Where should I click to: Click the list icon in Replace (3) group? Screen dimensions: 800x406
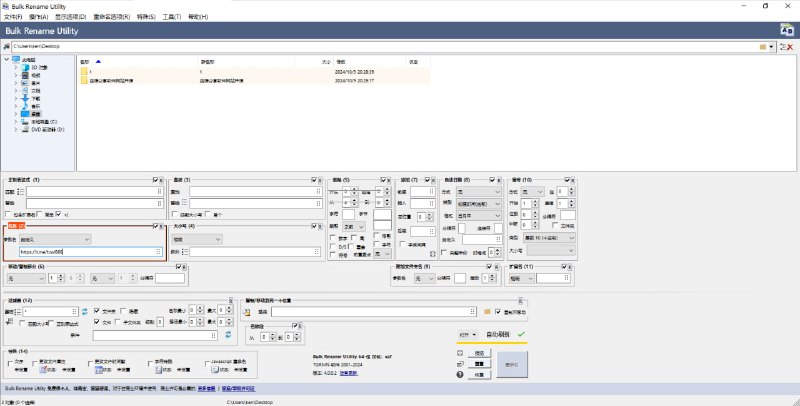(x=185, y=203)
